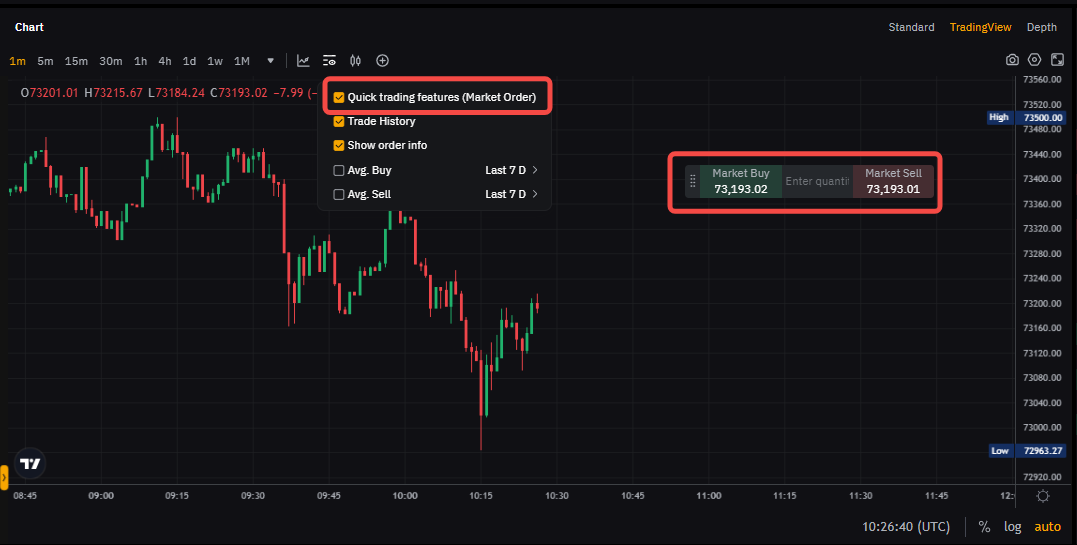This screenshot has width=1077, height=545.
Task: Open the indicators chart icon
Action: (303, 60)
